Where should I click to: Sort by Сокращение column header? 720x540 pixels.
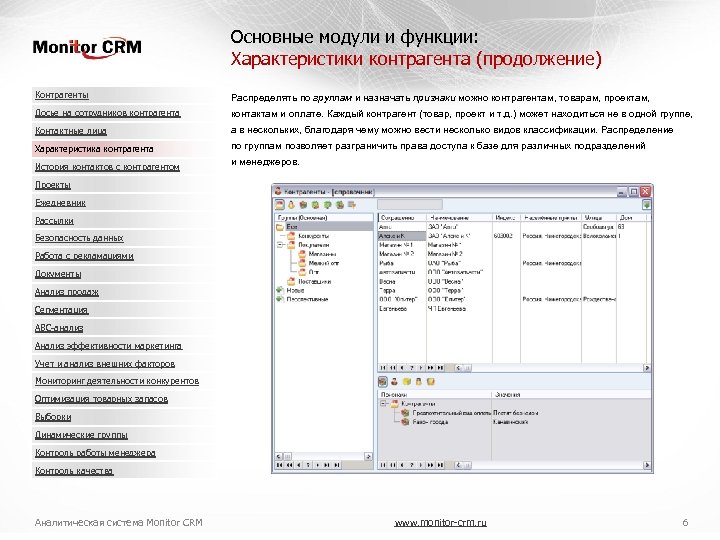tap(402, 218)
